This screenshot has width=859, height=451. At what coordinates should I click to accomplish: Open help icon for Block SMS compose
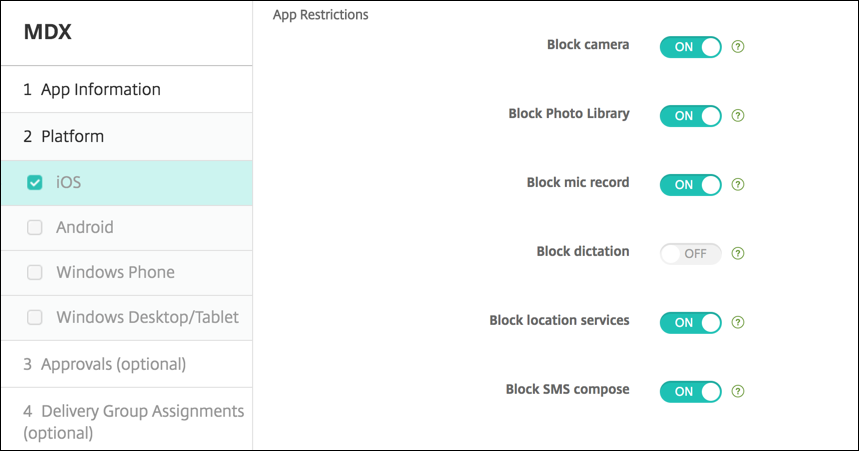coord(739,391)
